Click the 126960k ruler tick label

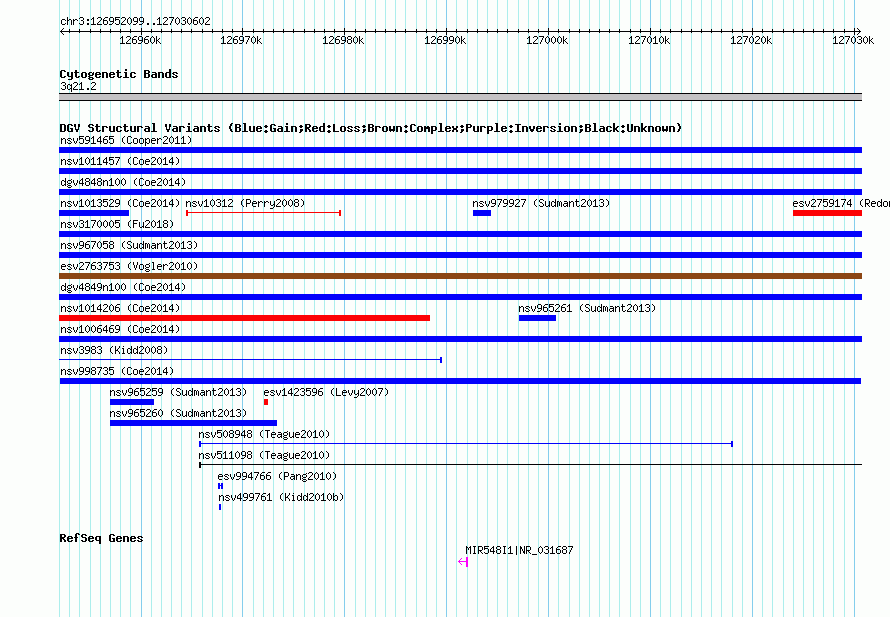pyautogui.click(x=140, y=40)
